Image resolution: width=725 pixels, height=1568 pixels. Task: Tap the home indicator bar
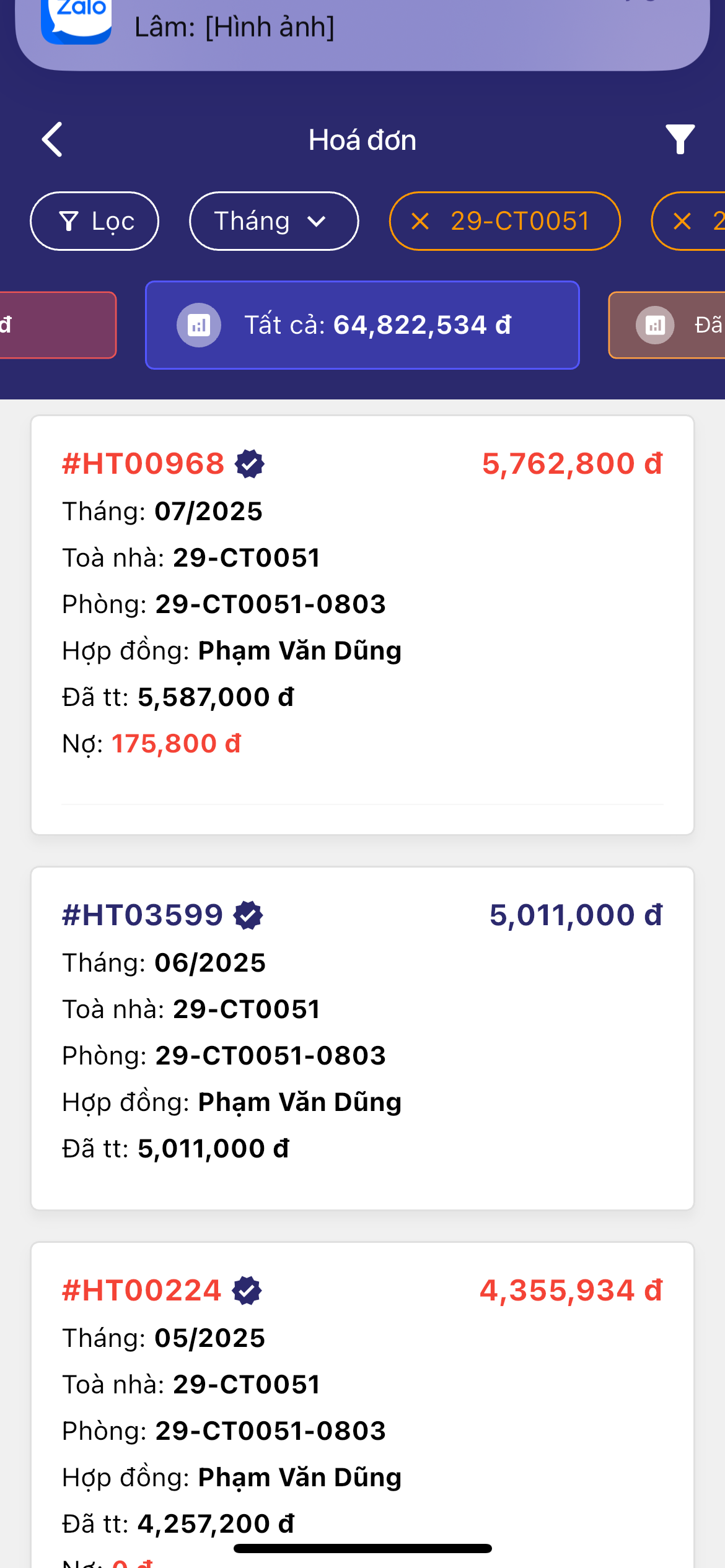pyautogui.click(x=362, y=1549)
